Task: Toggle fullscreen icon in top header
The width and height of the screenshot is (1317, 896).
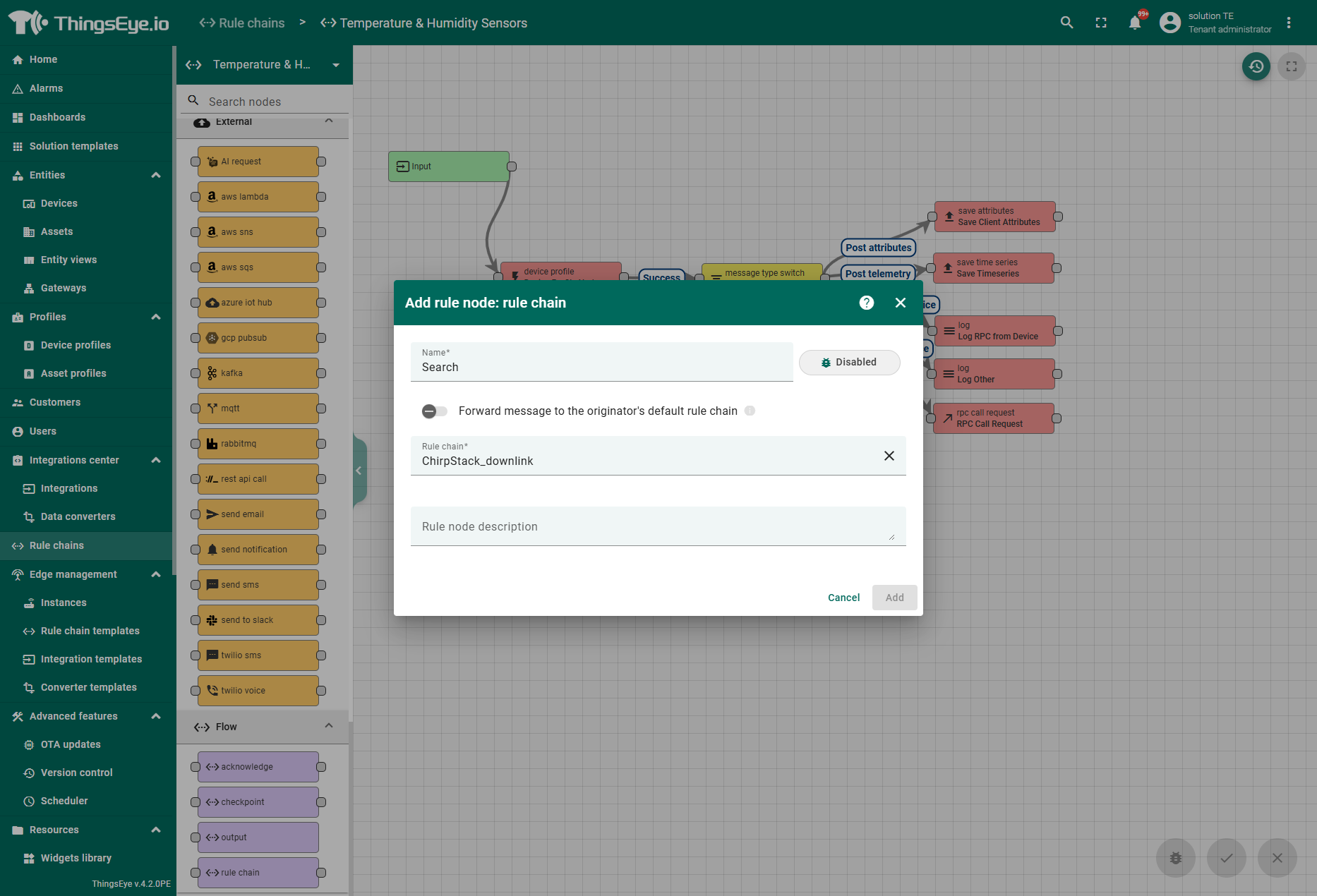Action: [x=1100, y=23]
